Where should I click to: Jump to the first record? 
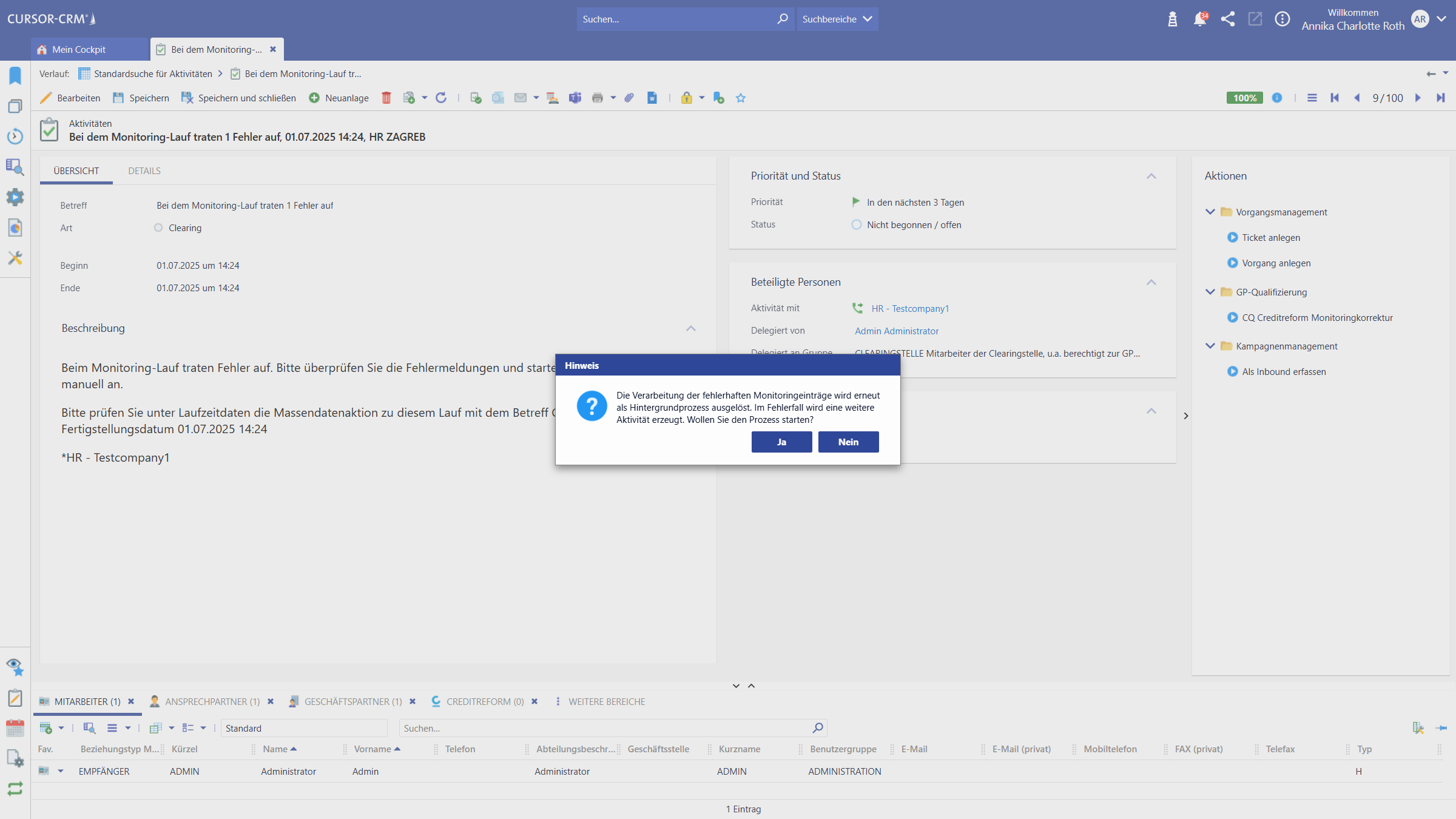point(1335,98)
